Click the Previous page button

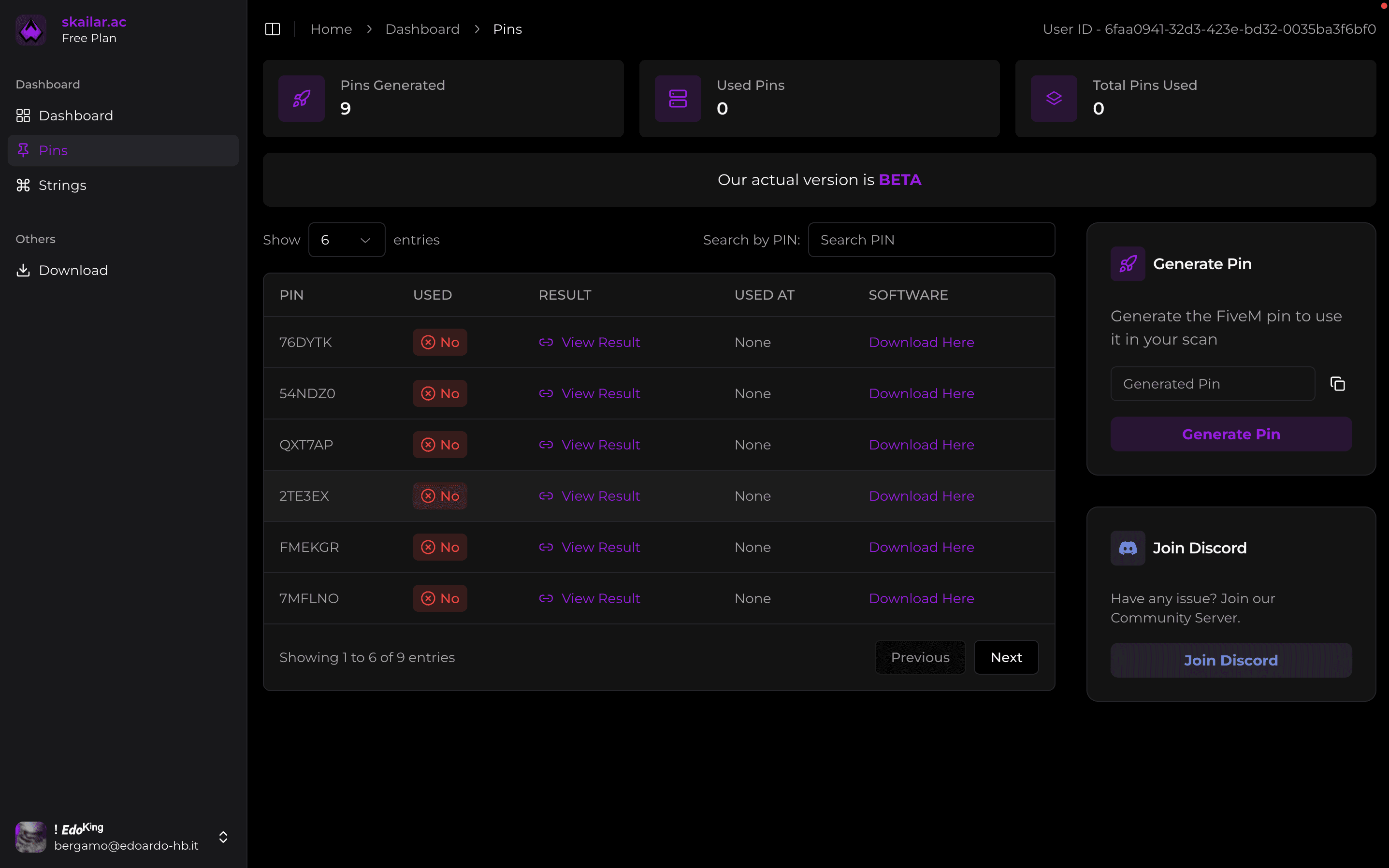[920, 657]
